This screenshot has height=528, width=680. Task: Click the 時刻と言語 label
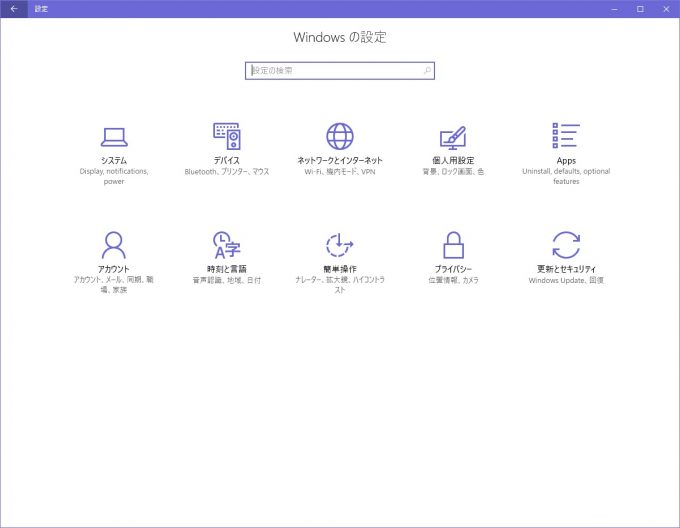pos(227,269)
